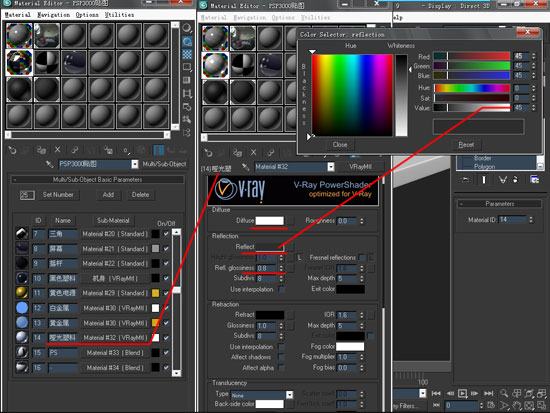Click Make Material Copy in the left editor toolbar

click(x=74, y=151)
